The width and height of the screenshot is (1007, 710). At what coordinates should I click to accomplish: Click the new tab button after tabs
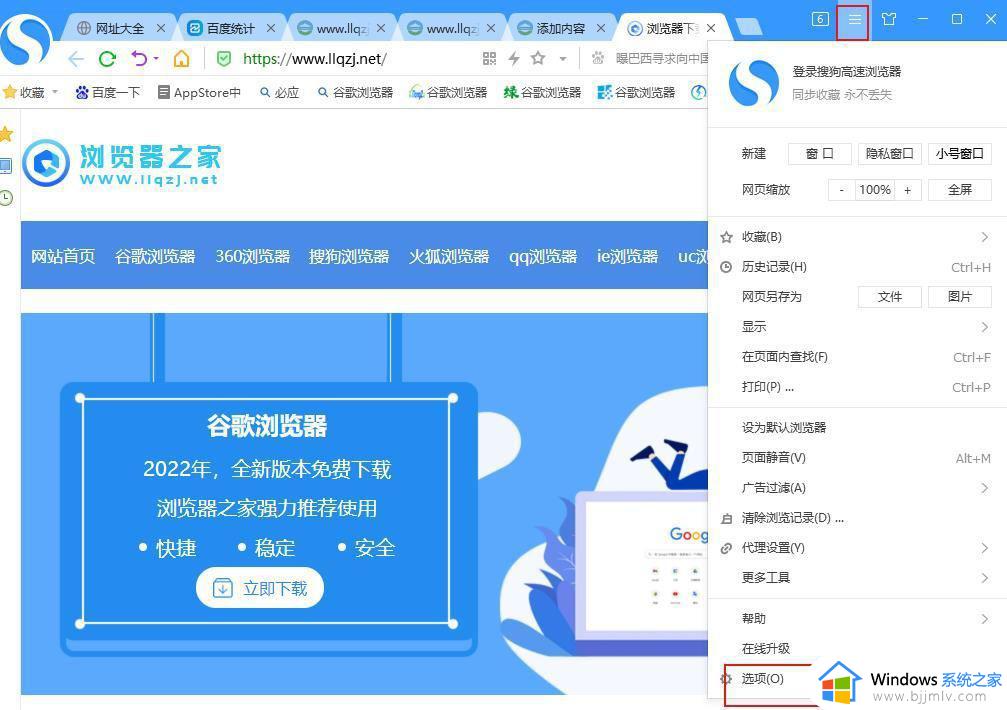point(748,27)
